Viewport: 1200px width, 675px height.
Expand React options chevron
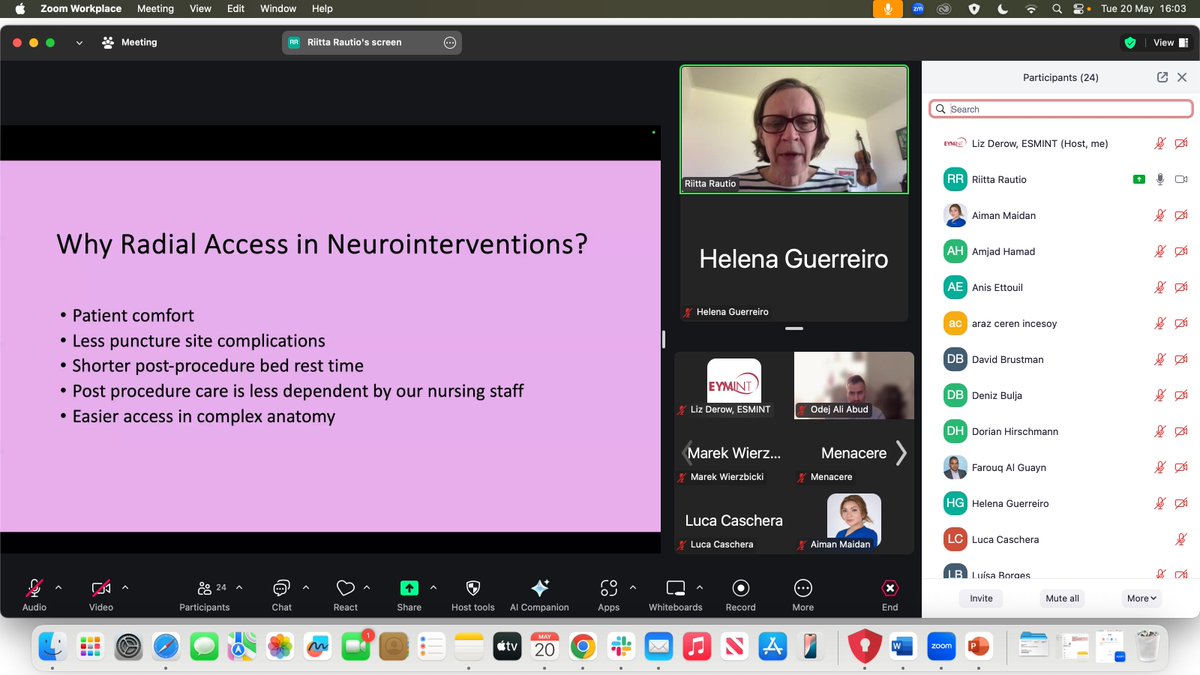coord(367,588)
